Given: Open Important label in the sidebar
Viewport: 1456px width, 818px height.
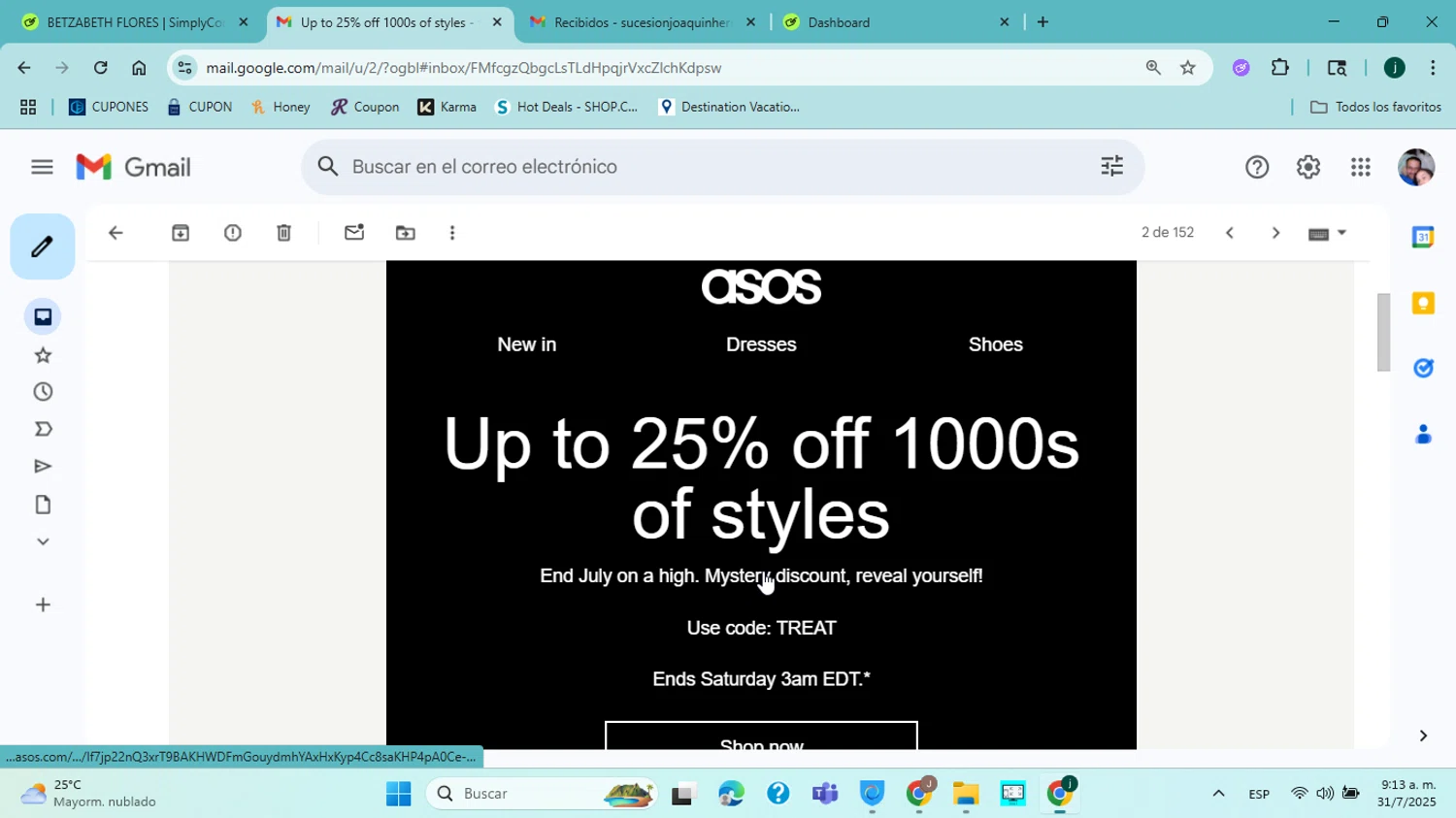Looking at the screenshot, I should (x=43, y=429).
